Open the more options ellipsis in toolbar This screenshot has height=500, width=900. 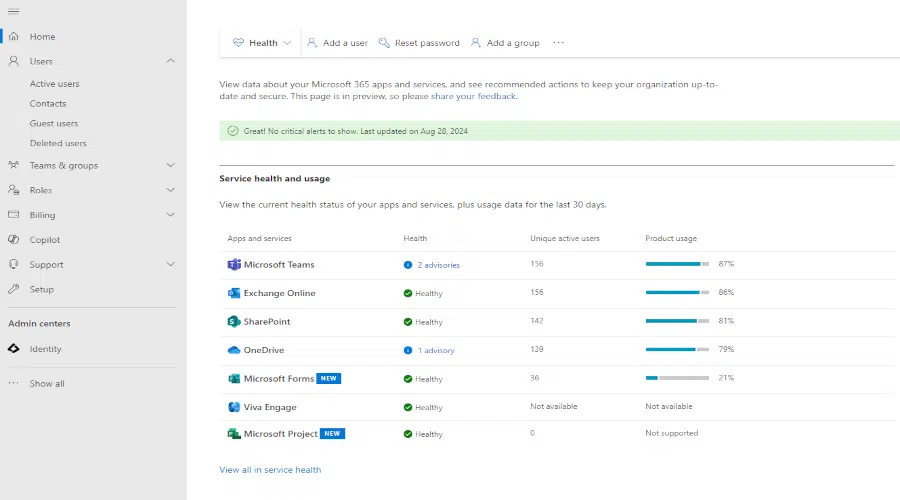click(558, 43)
